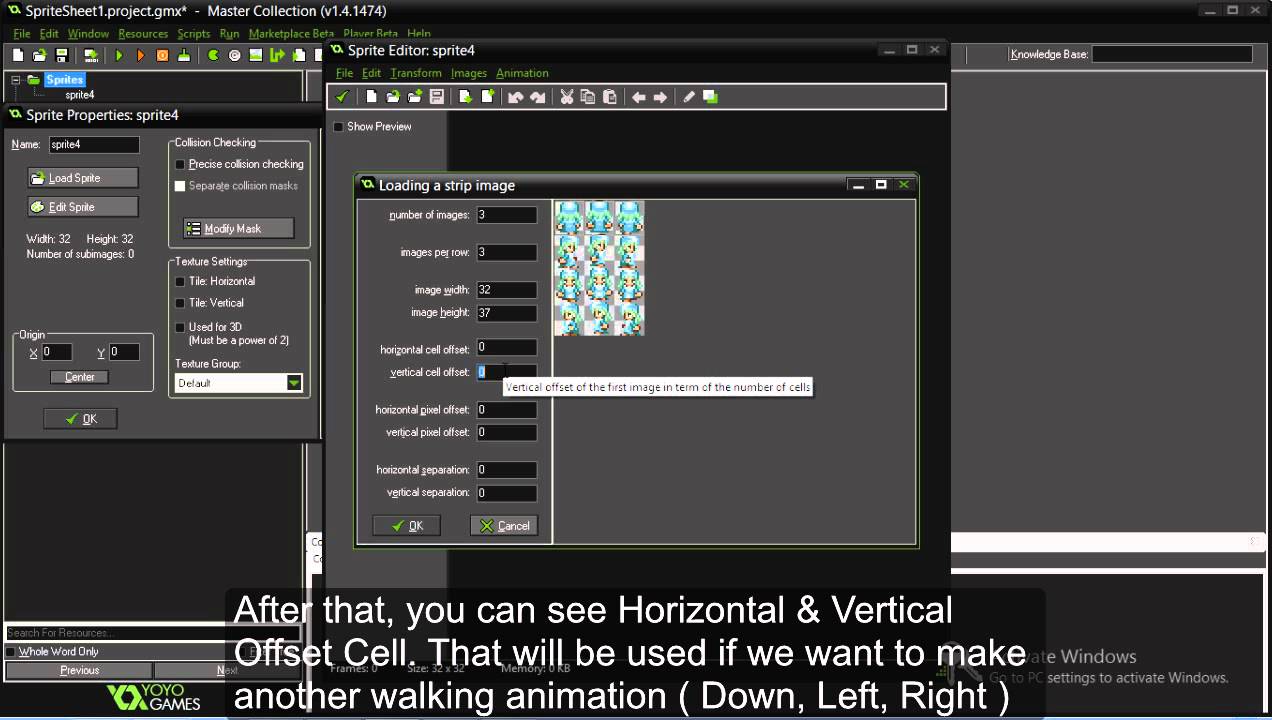Click the green Run game play icon
The height and width of the screenshot is (720, 1272).
click(119, 55)
